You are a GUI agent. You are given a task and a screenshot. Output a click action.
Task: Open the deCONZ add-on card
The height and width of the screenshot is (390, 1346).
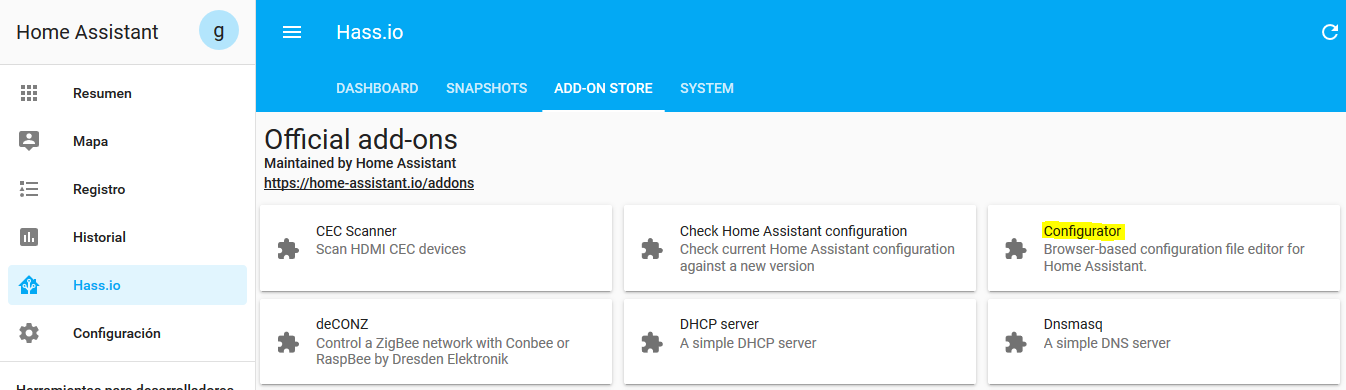(436, 342)
